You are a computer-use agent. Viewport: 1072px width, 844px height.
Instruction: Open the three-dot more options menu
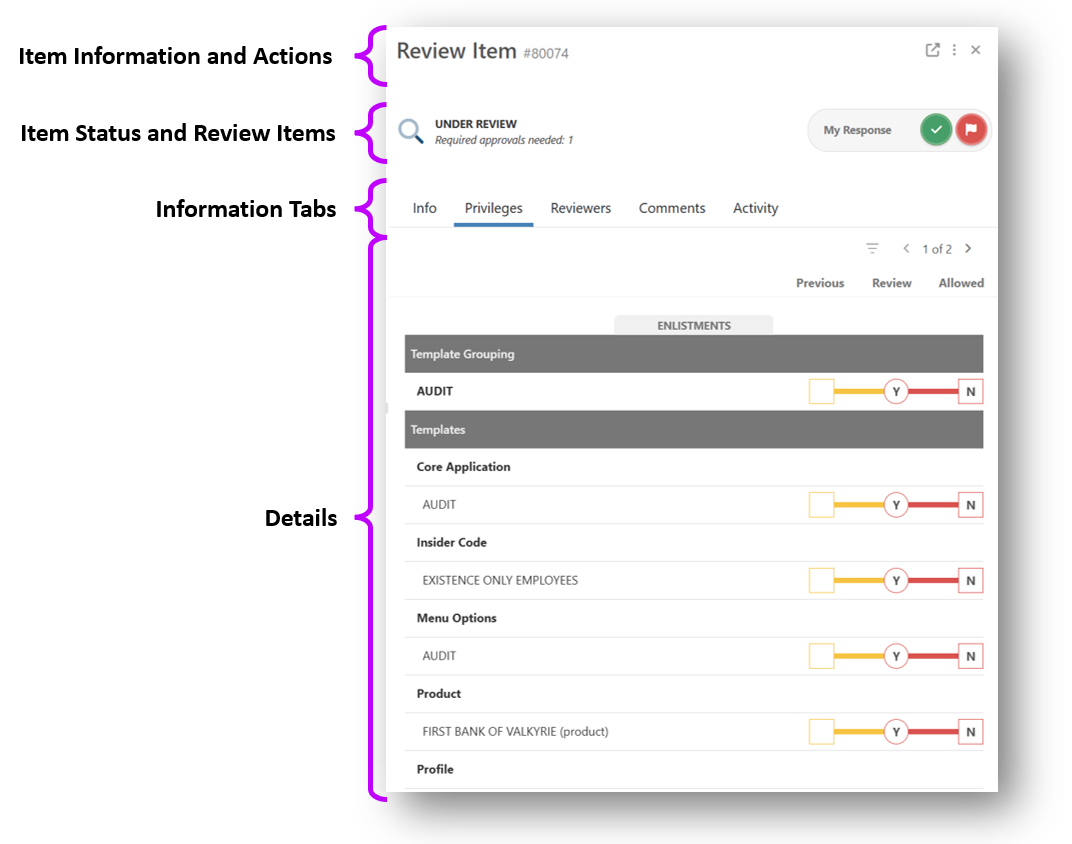coord(954,50)
